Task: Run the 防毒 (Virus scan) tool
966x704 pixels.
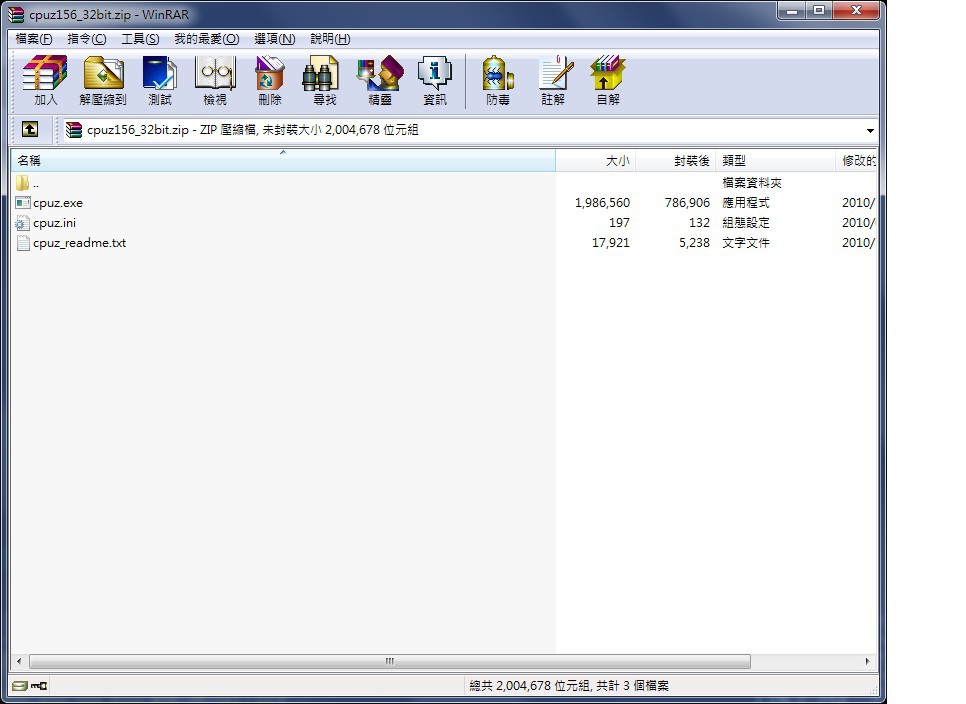Action: point(498,80)
